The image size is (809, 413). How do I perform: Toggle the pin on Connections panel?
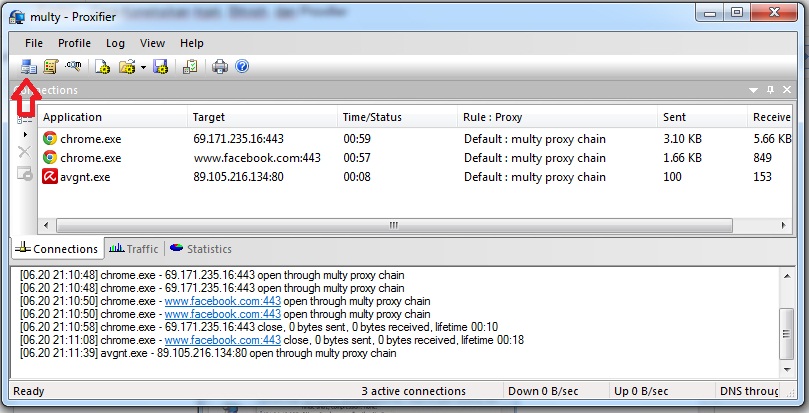pyautogui.click(x=770, y=90)
